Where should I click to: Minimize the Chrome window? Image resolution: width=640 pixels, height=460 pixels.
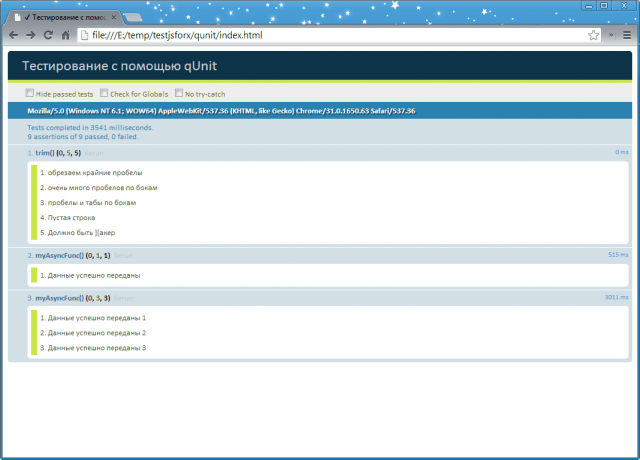click(x=589, y=6)
